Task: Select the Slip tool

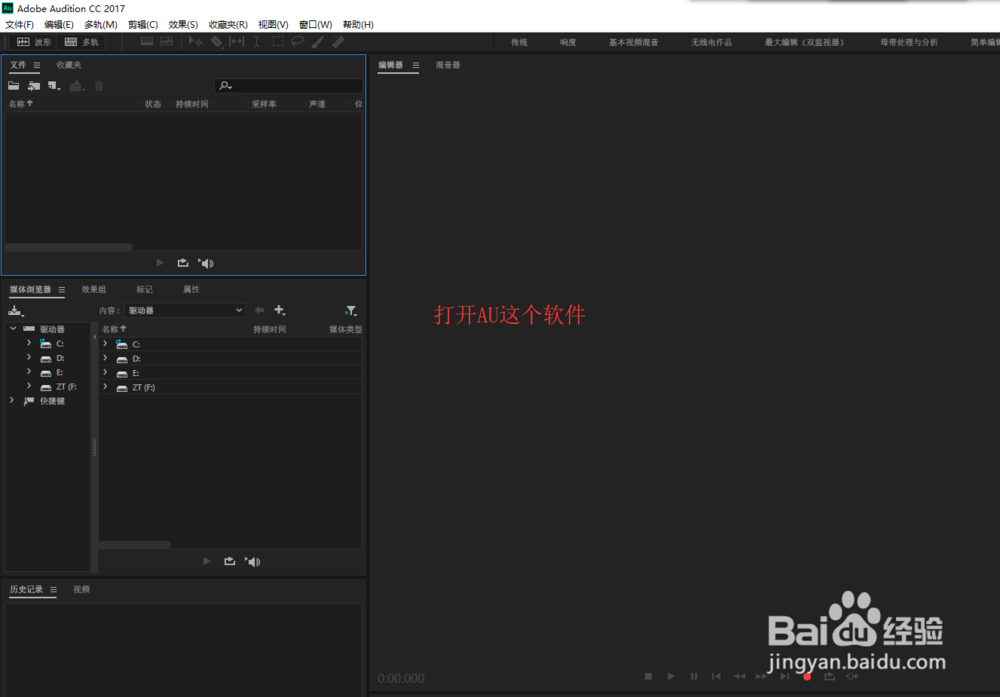Action: coord(237,42)
